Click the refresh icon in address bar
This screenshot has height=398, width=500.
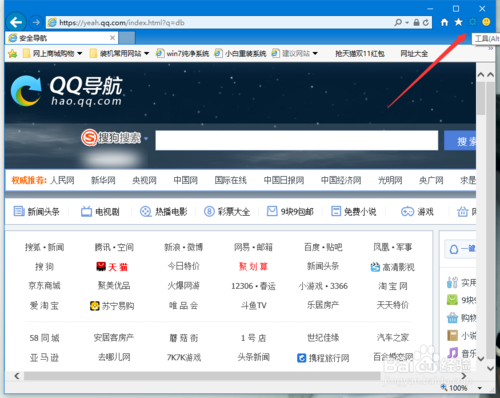click(x=426, y=23)
